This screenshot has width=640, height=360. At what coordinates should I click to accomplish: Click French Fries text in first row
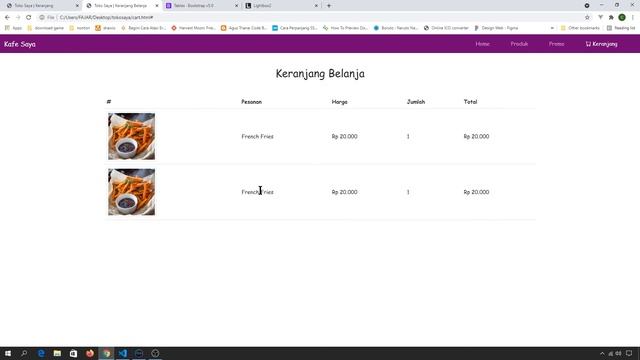tap(257, 136)
